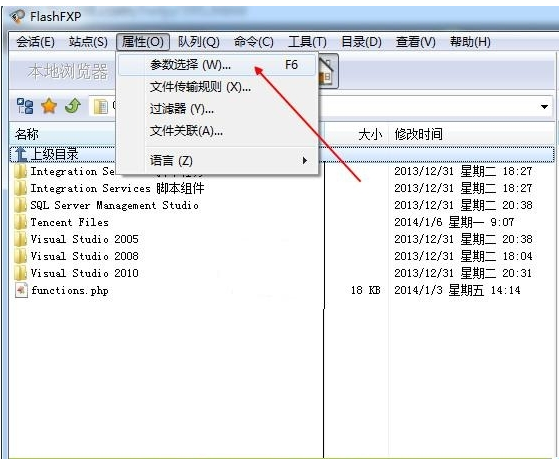The image size is (559, 459).
Task: Click the 18 KB size cell
Action: (x=365, y=290)
